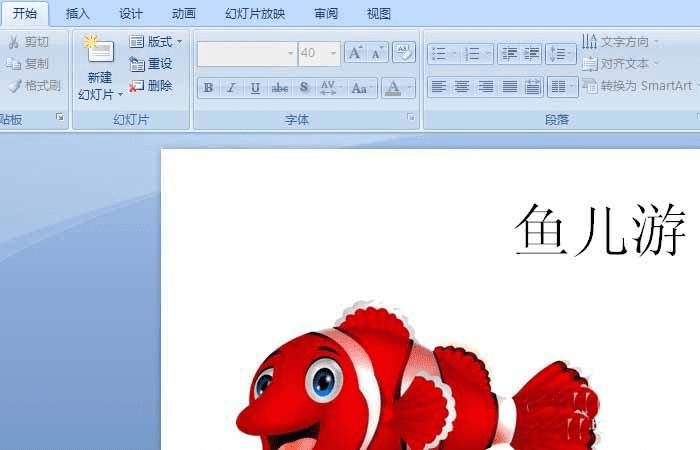Select the red clownfish image

click(417, 377)
